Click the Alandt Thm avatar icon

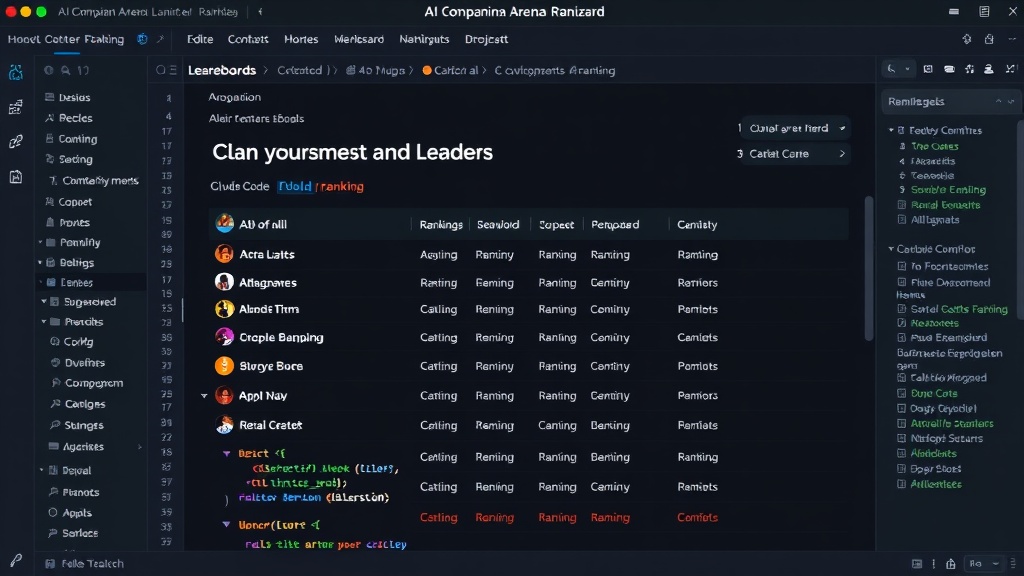pyautogui.click(x=224, y=309)
